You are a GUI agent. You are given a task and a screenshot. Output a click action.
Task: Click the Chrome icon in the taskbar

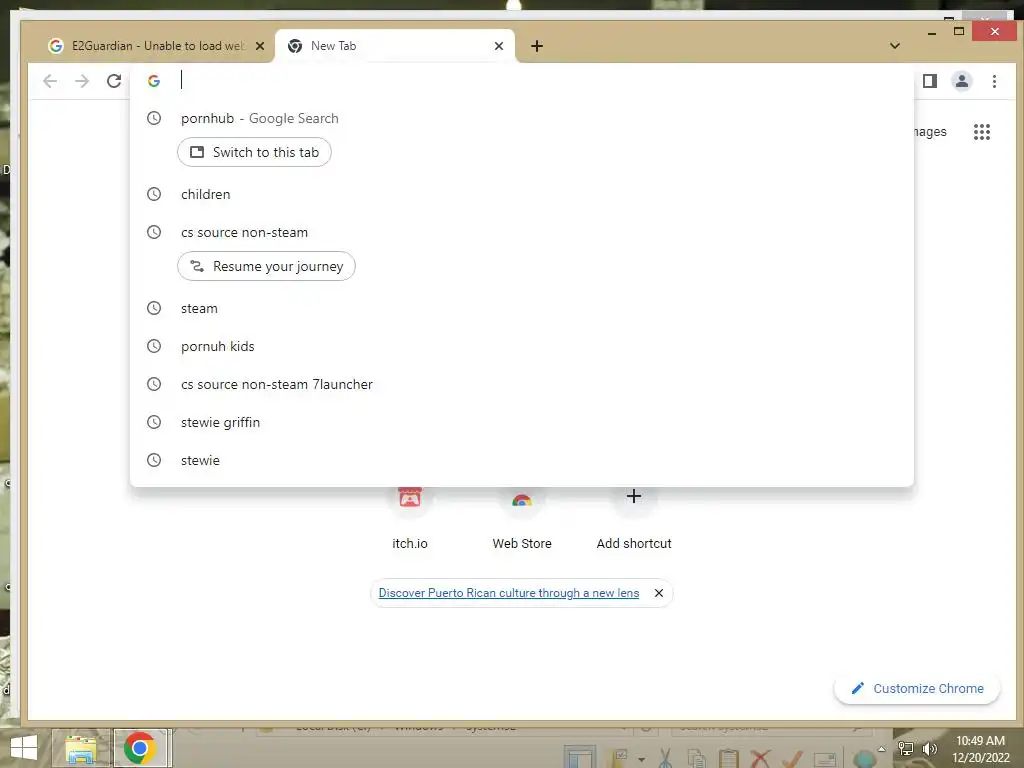pos(140,748)
